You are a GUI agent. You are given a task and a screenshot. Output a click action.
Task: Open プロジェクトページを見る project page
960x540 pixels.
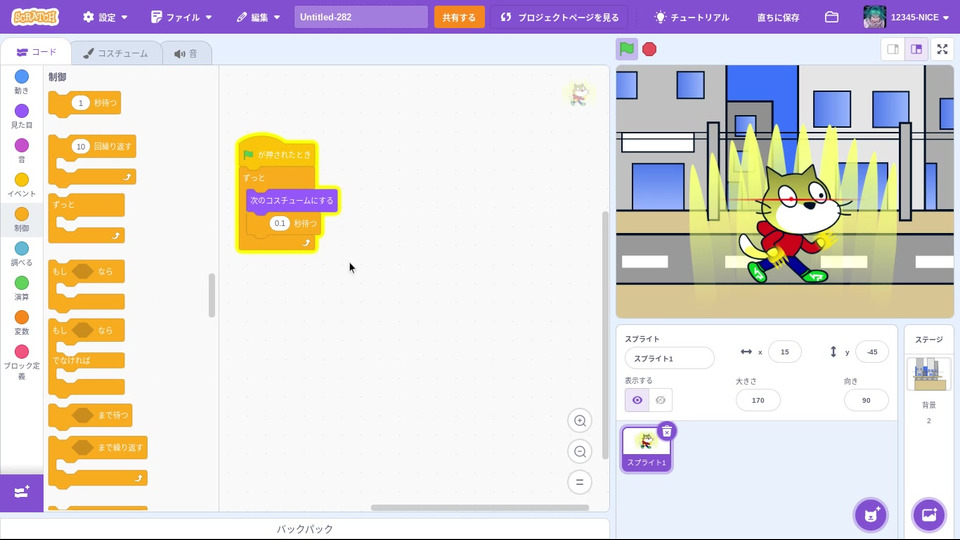560,17
